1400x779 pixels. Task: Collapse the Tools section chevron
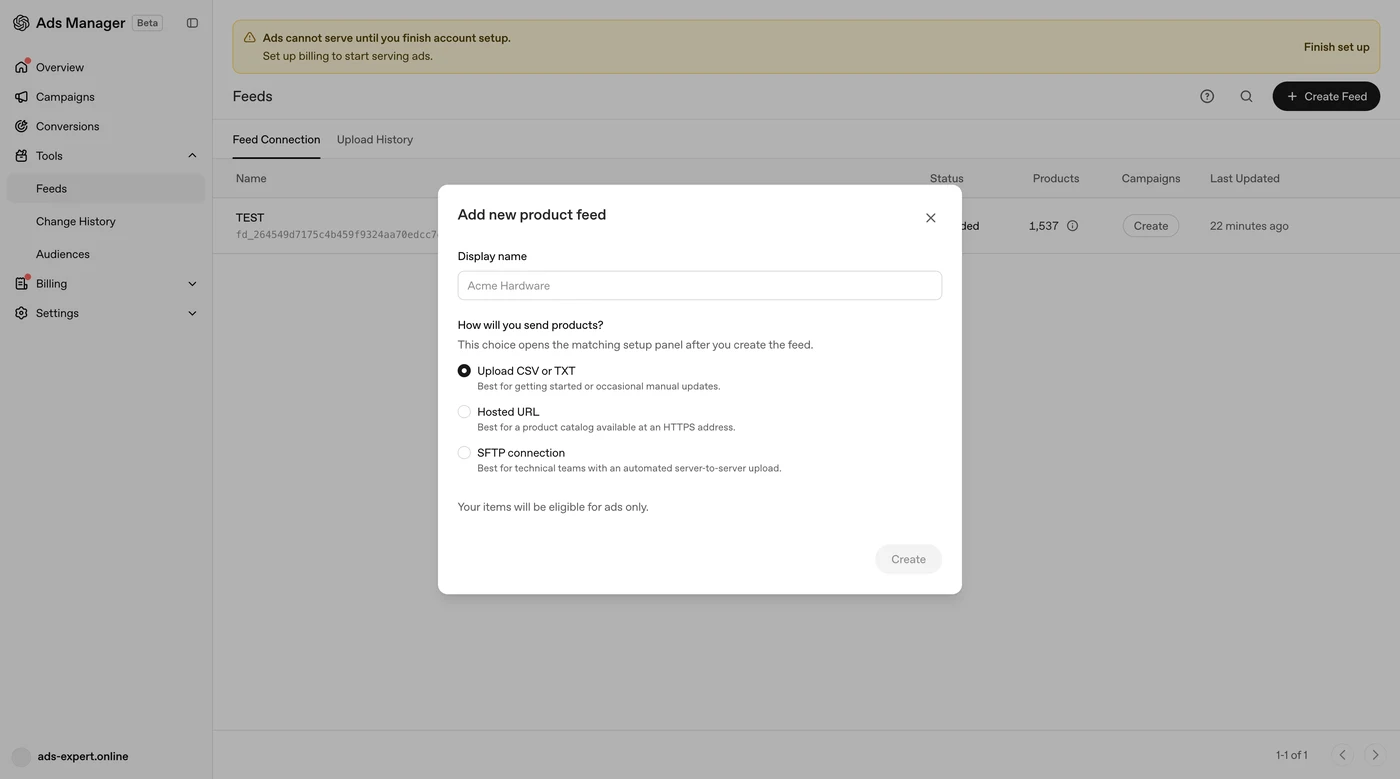[x=192, y=156]
